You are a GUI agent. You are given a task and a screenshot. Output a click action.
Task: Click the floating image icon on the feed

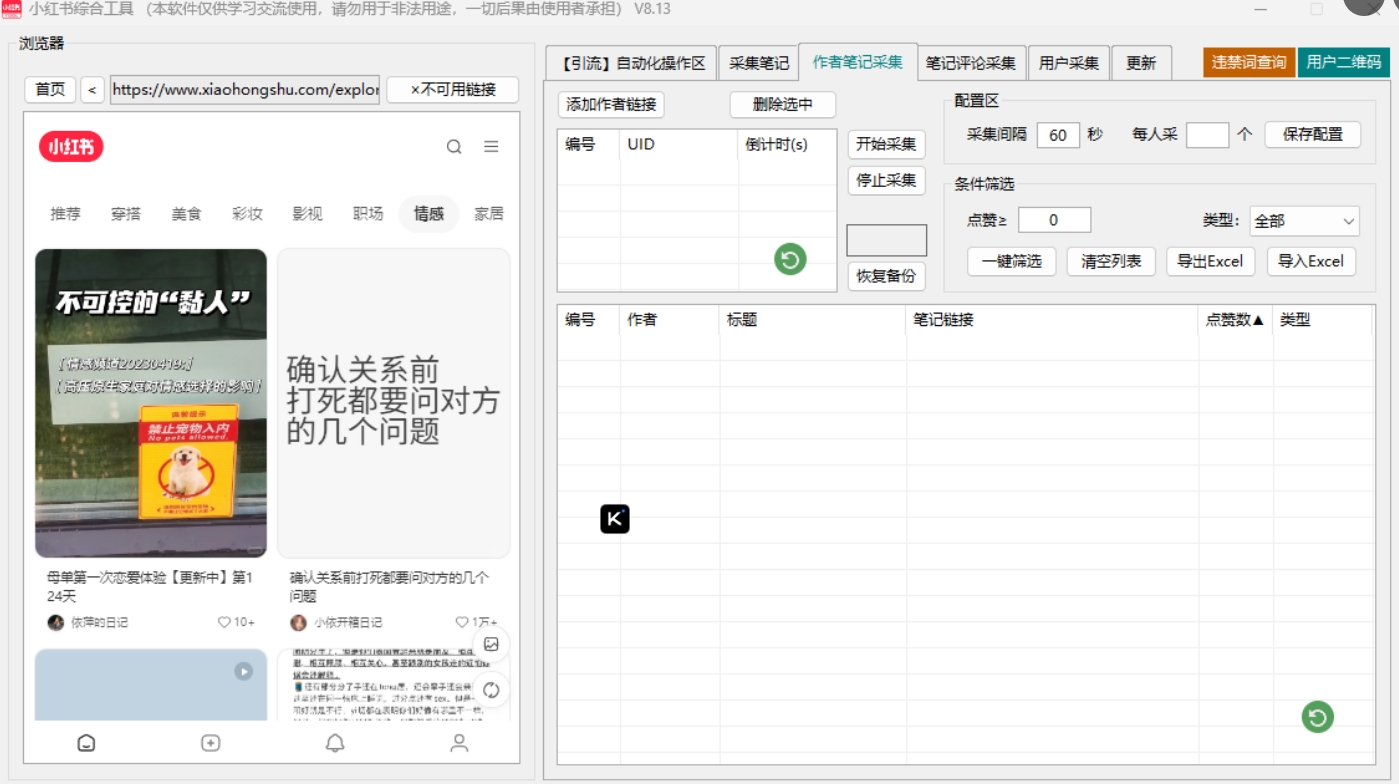[x=491, y=645]
